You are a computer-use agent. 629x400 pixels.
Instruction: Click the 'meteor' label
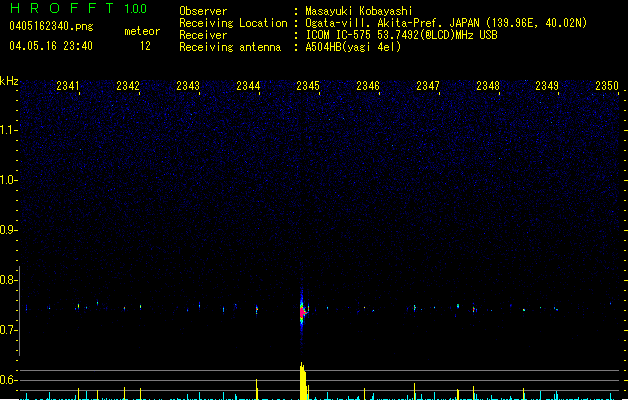coord(142,31)
